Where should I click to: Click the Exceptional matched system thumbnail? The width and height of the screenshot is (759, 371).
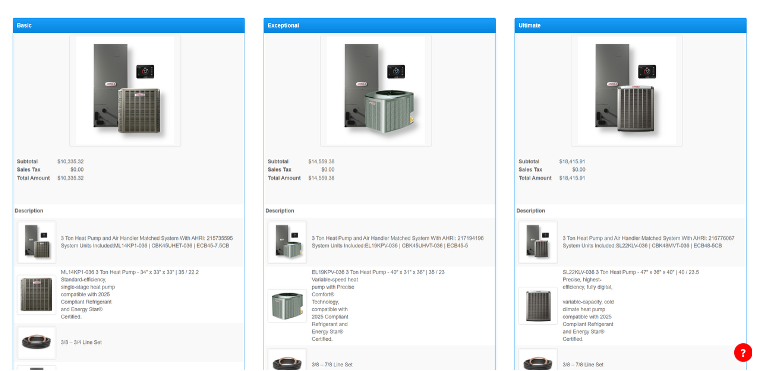pyautogui.click(x=287, y=242)
